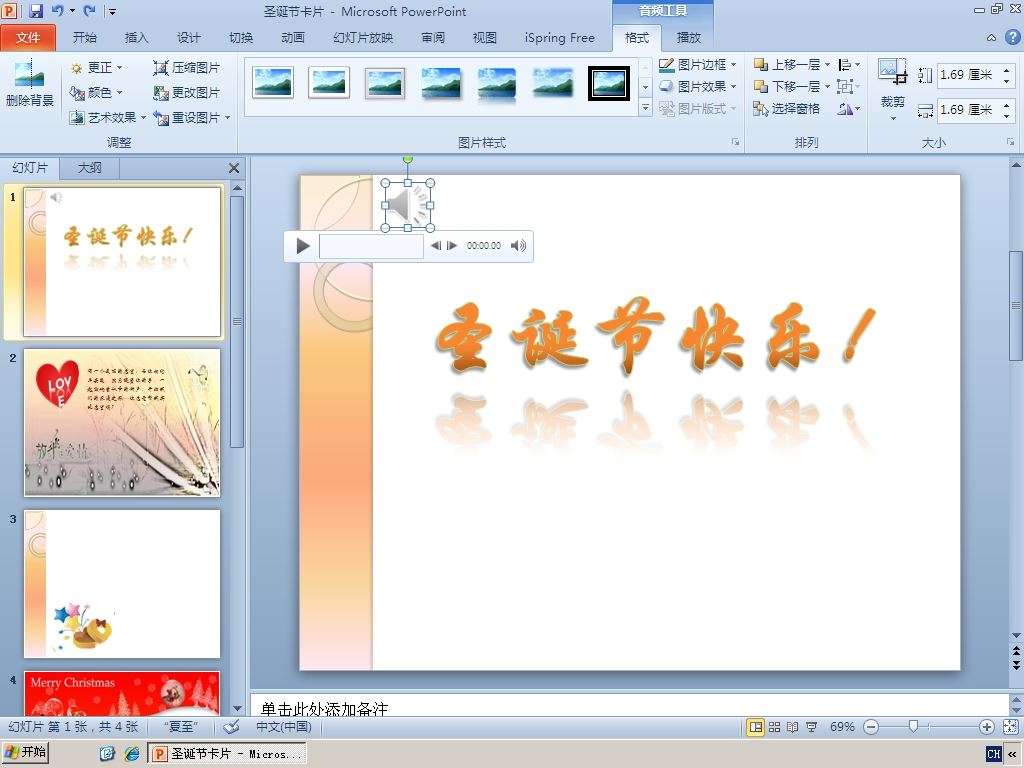This screenshot has height=768, width=1024.
Task: Open the Color (颜色) dropdown
Action: (96, 92)
